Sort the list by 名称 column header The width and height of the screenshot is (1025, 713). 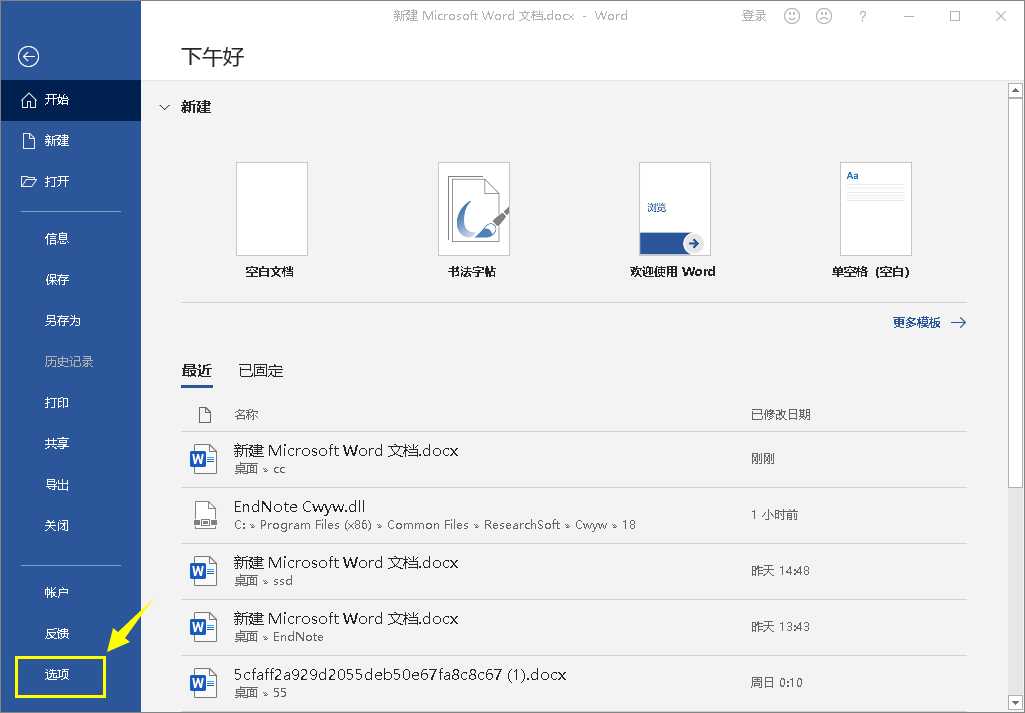(x=246, y=414)
